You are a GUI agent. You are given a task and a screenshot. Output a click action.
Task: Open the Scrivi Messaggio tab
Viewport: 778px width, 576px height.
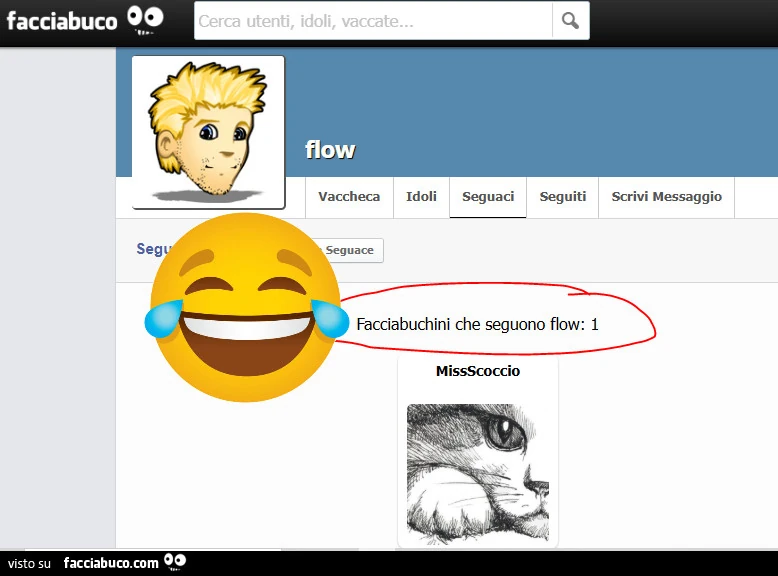666,197
